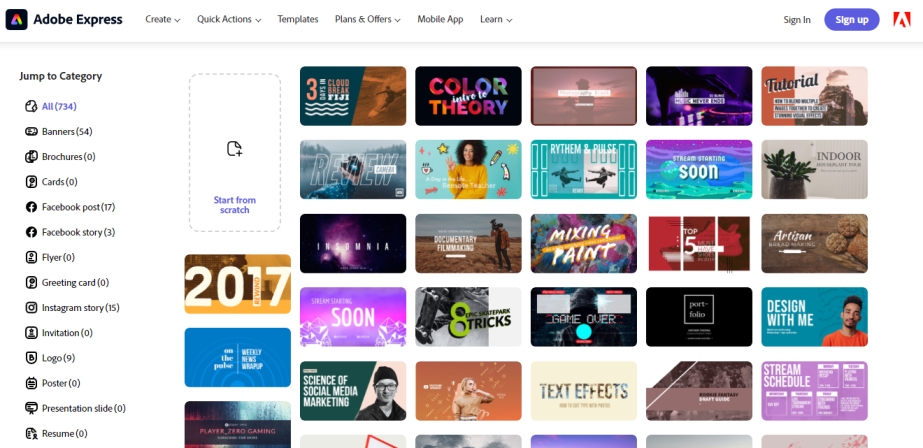This screenshot has height=448, width=923.
Task: Click the Poster category icon
Action: point(31,383)
